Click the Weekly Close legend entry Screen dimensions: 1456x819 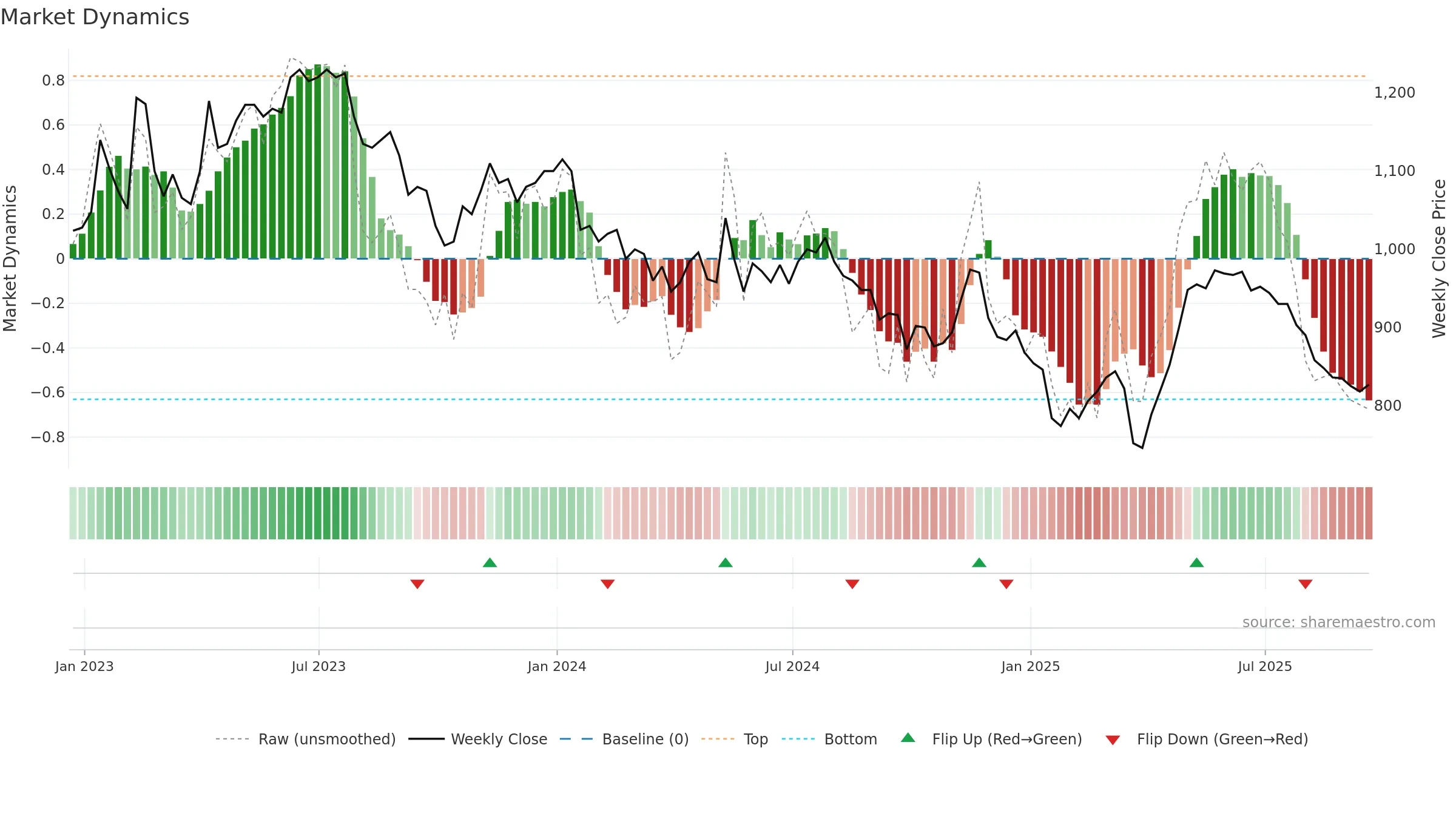(x=477, y=739)
